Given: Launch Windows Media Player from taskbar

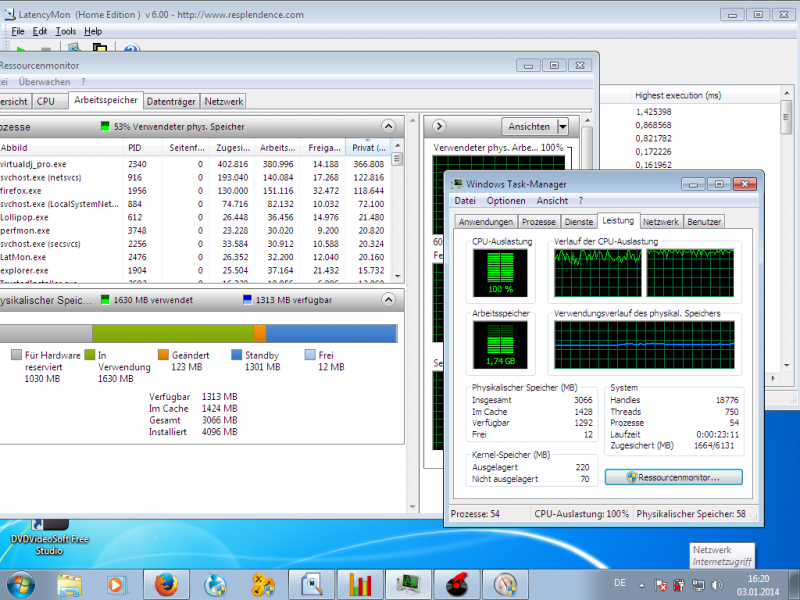Looking at the screenshot, I should click(x=117, y=583).
